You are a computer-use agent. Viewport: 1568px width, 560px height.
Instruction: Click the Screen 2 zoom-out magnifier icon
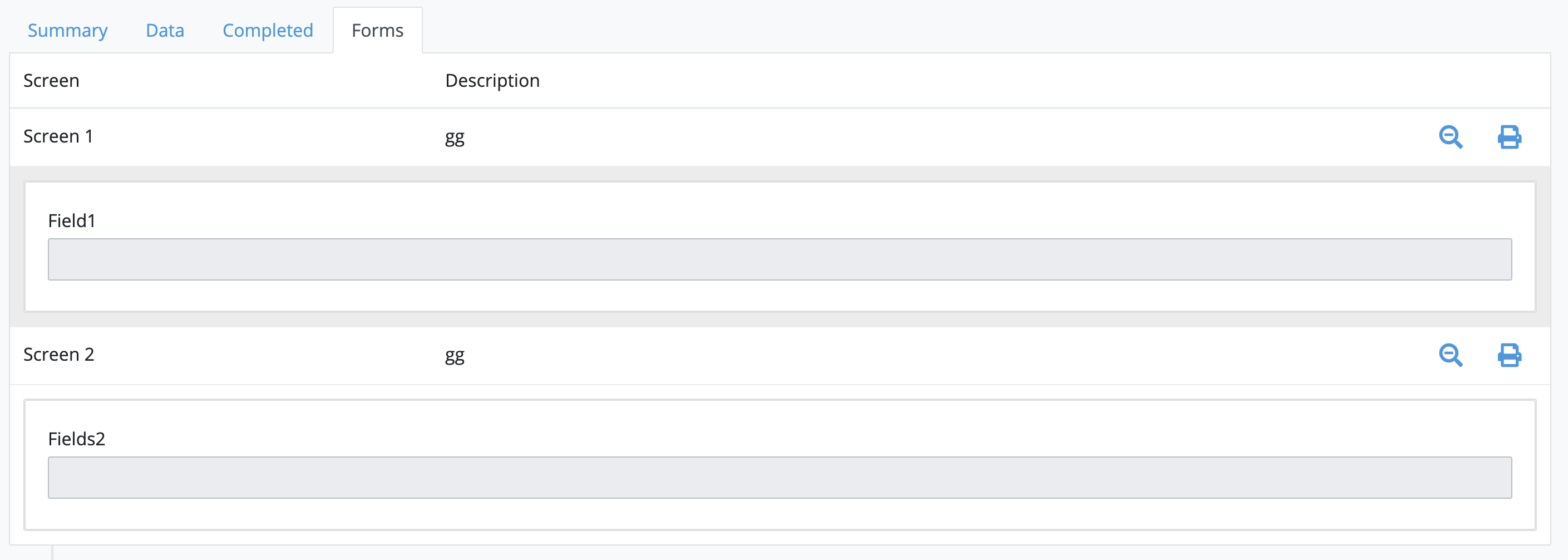pos(1450,355)
